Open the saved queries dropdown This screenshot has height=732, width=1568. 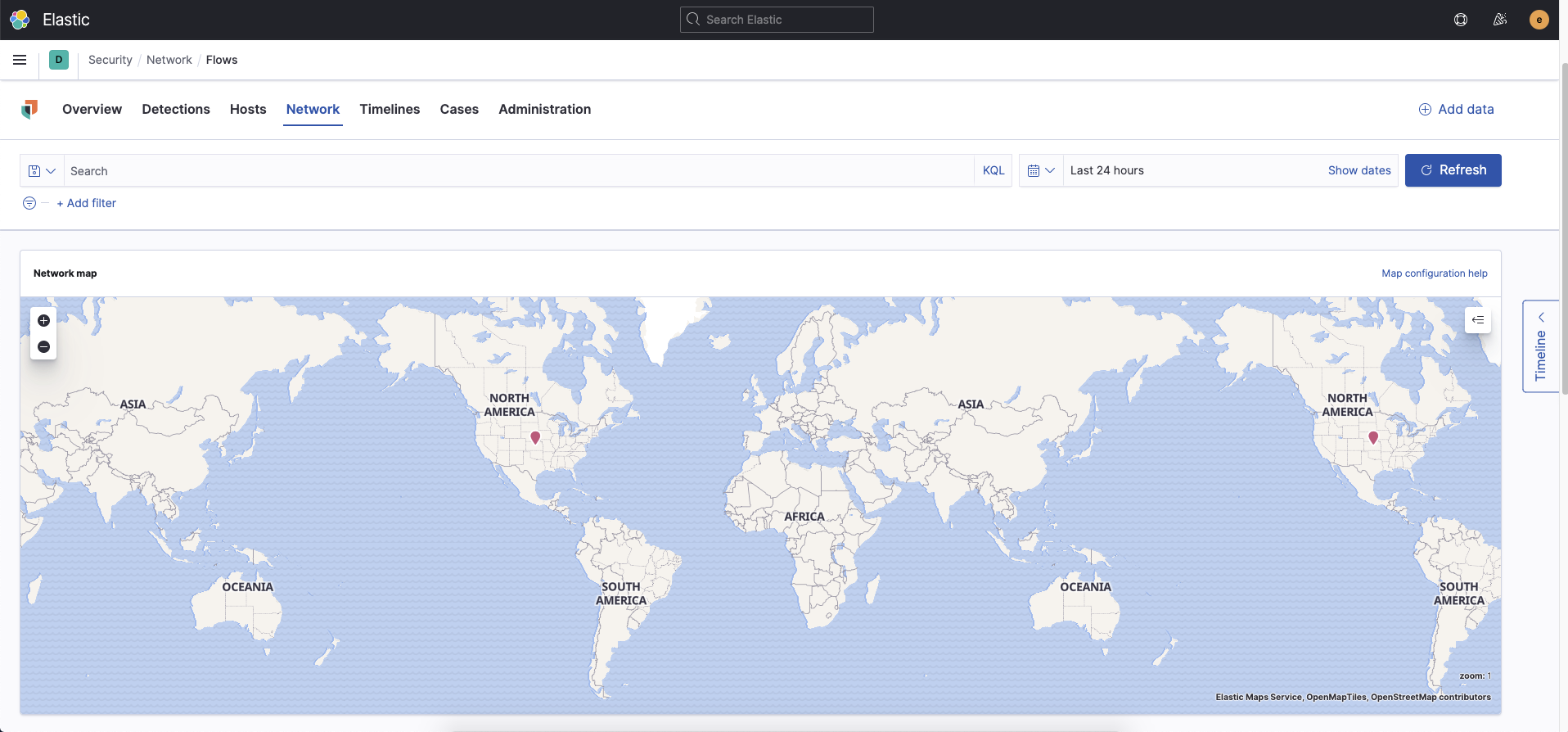coord(42,171)
